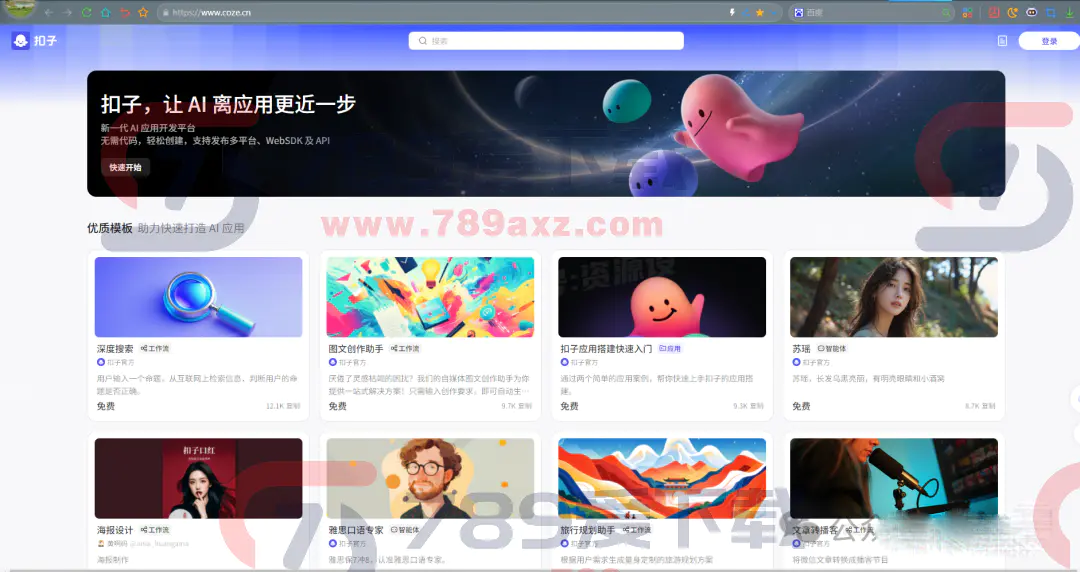Open the 深度搜索 template thumbnail
The height and width of the screenshot is (572, 1080).
198,296
